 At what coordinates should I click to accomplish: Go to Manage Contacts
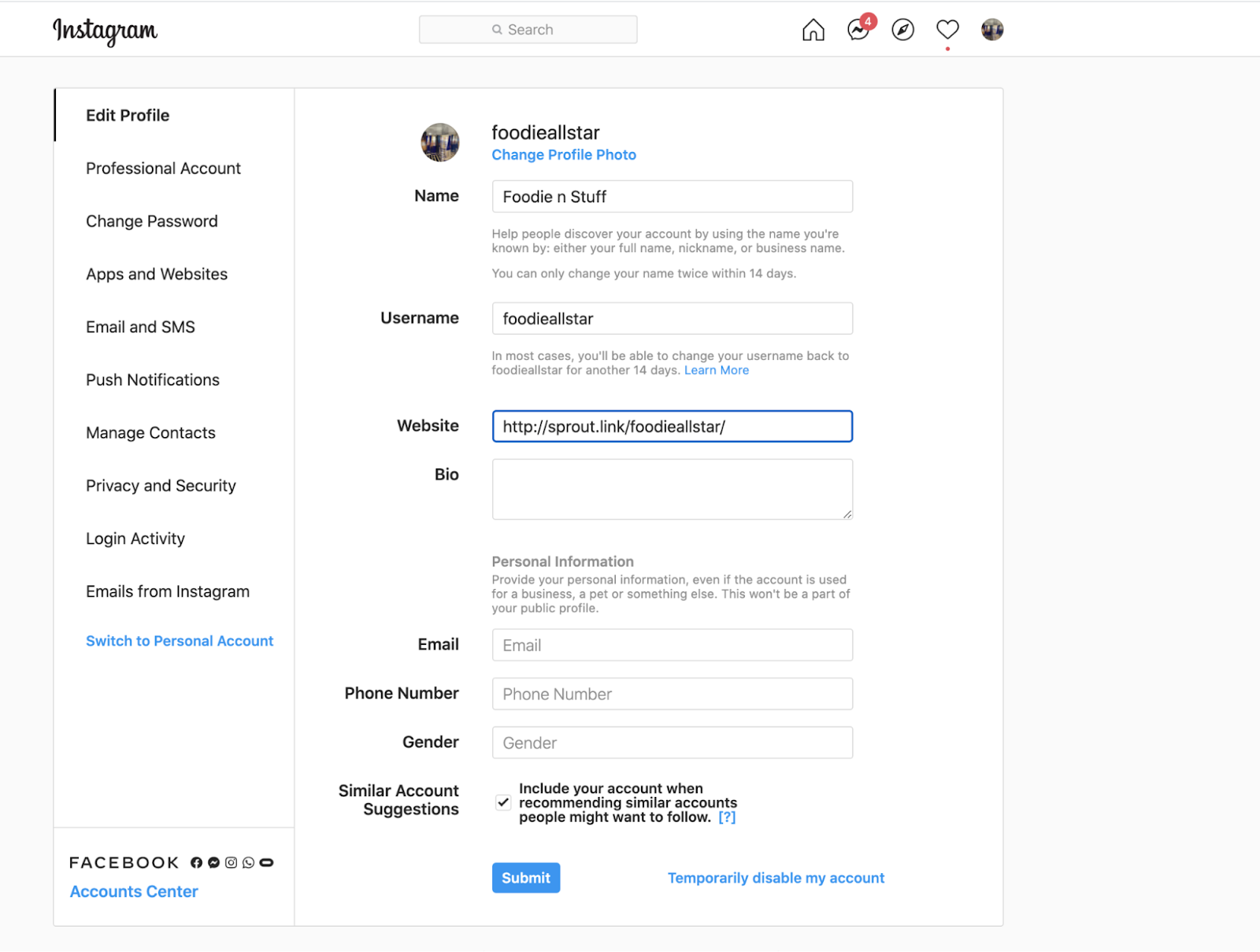[x=150, y=432]
